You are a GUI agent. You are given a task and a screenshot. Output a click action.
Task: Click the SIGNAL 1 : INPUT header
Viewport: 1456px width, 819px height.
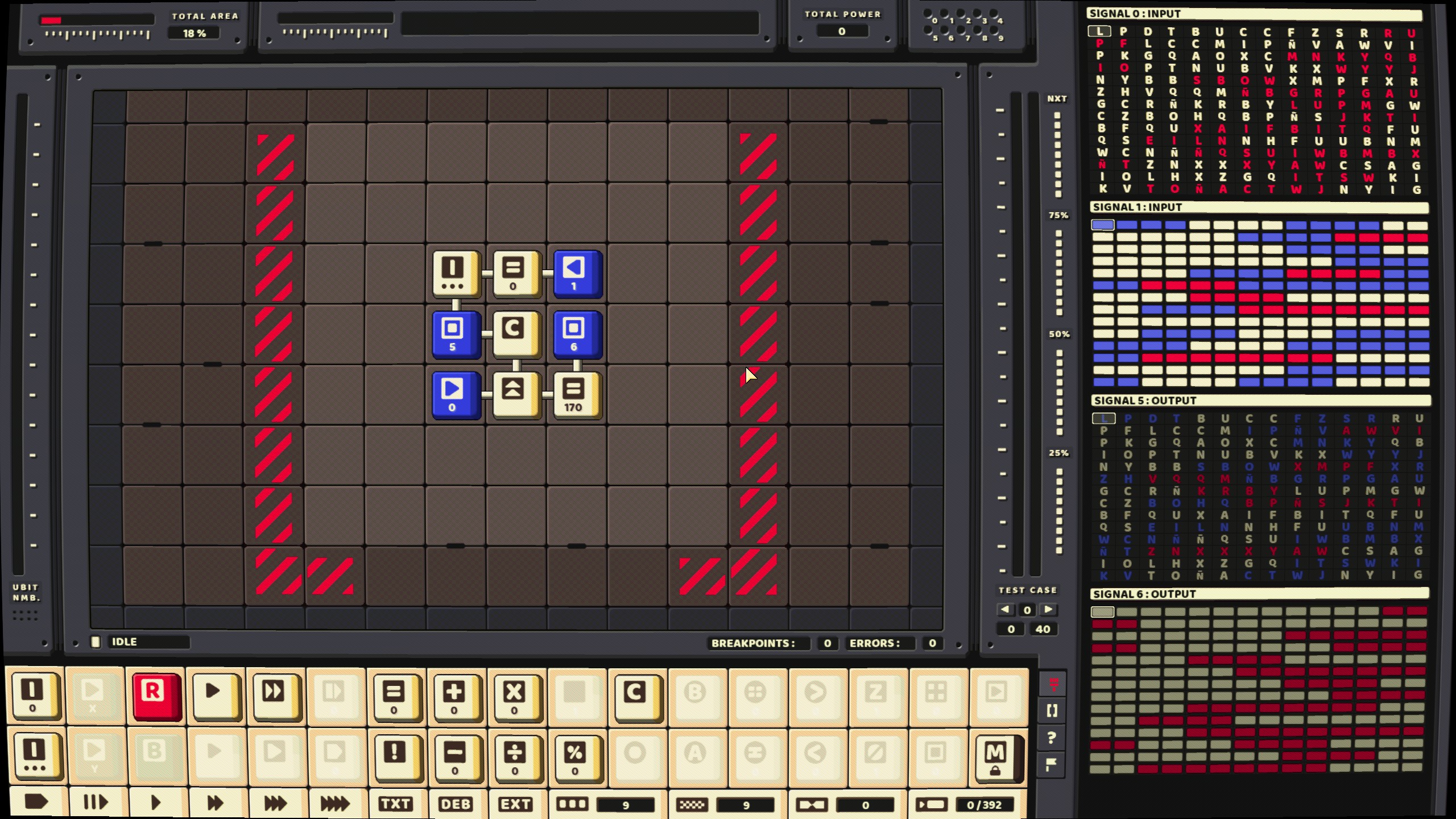tap(1259, 207)
